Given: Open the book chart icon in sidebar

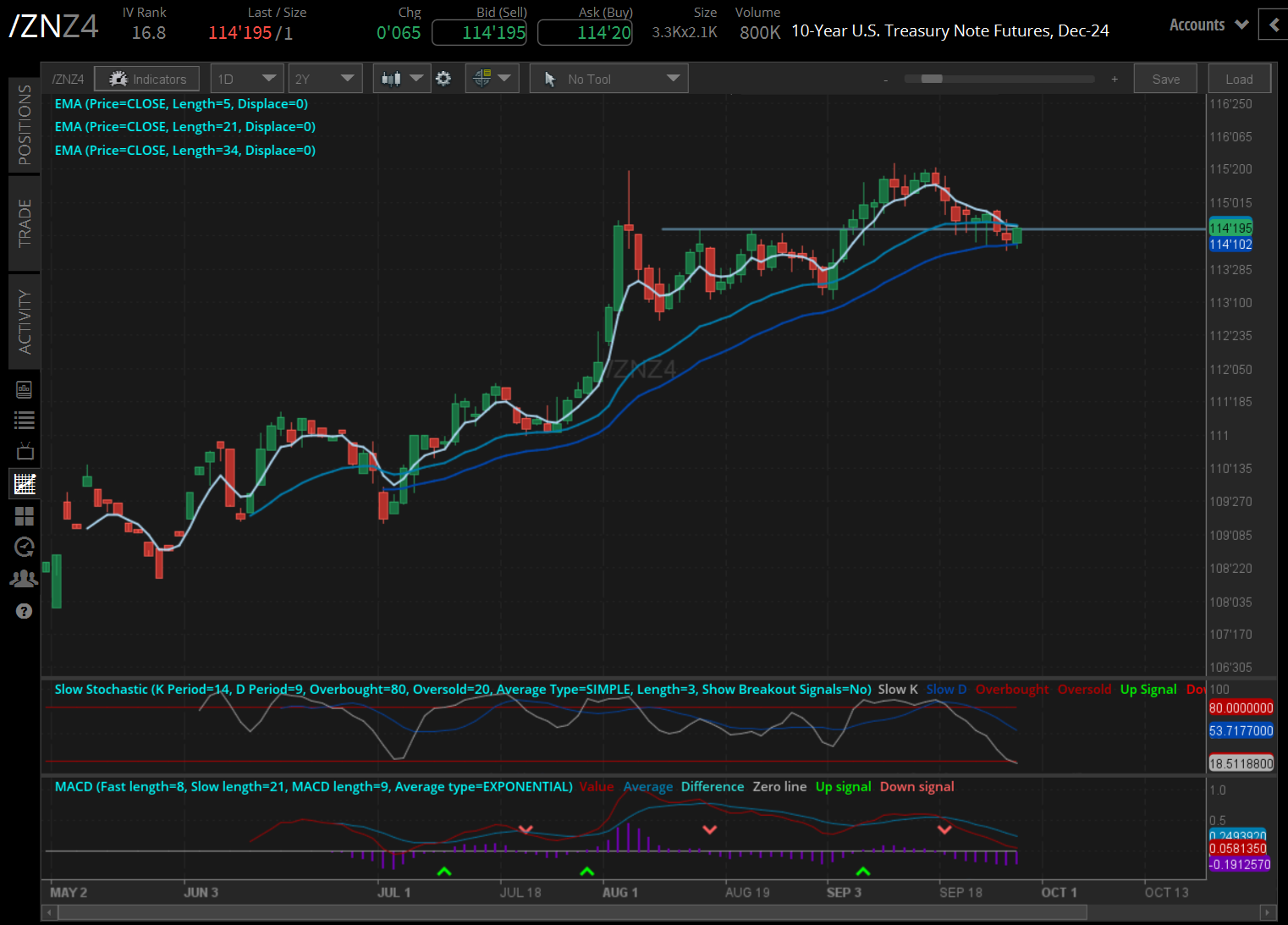Looking at the screenshot, I should [x=25, y=389].
